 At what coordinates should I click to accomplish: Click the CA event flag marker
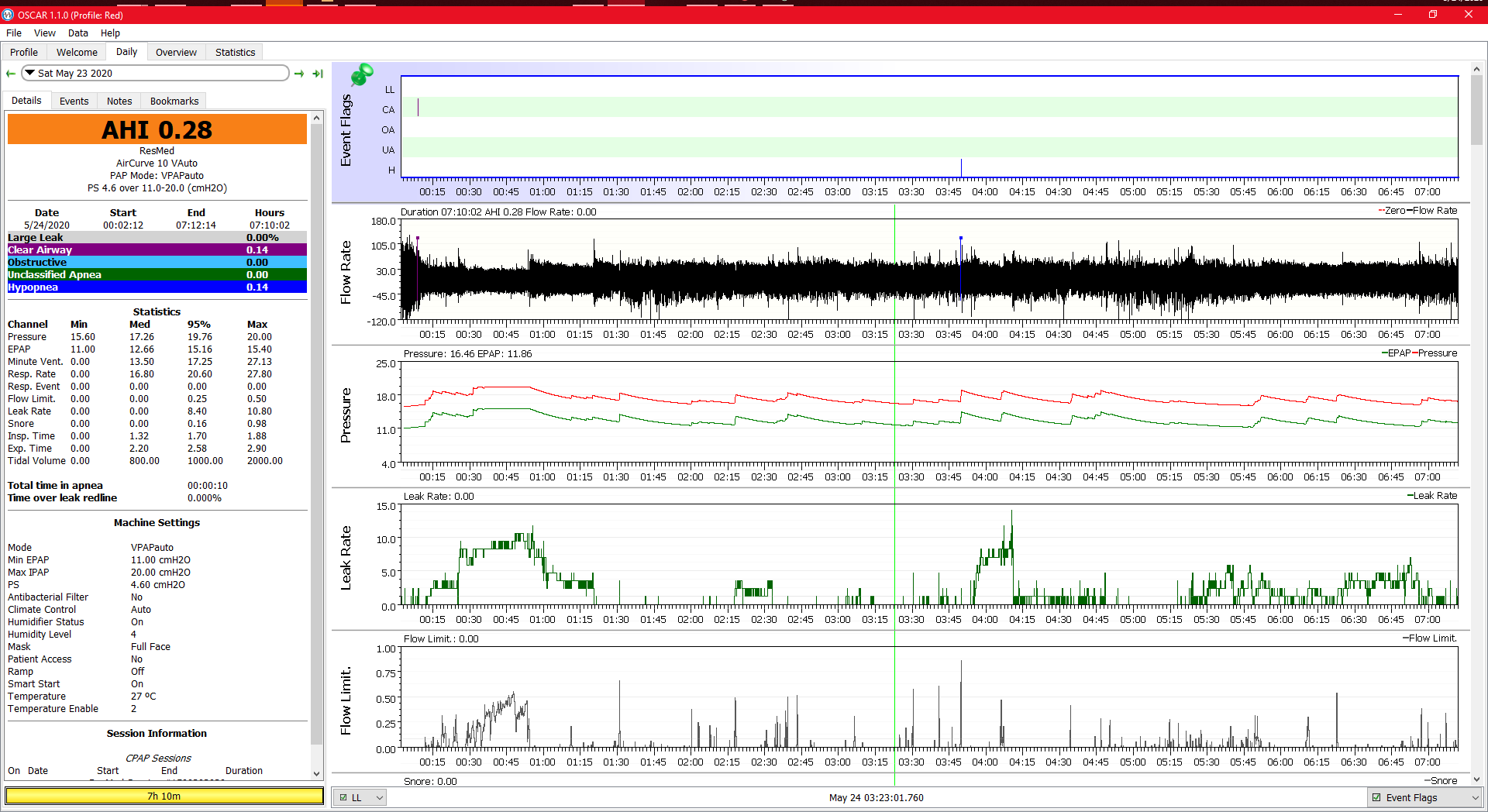coord(418,107)
